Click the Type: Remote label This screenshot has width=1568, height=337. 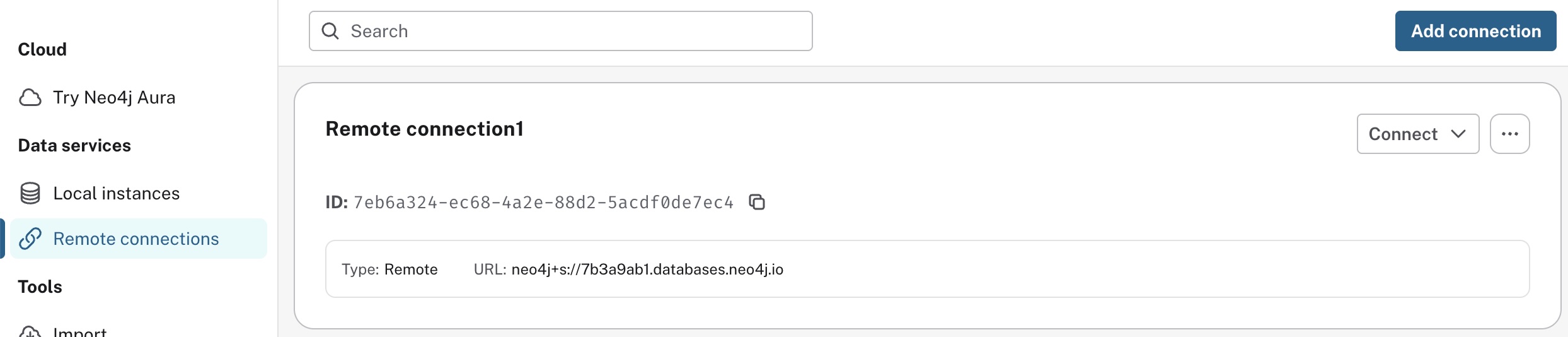pyautogui.click(x=389, y=269)
